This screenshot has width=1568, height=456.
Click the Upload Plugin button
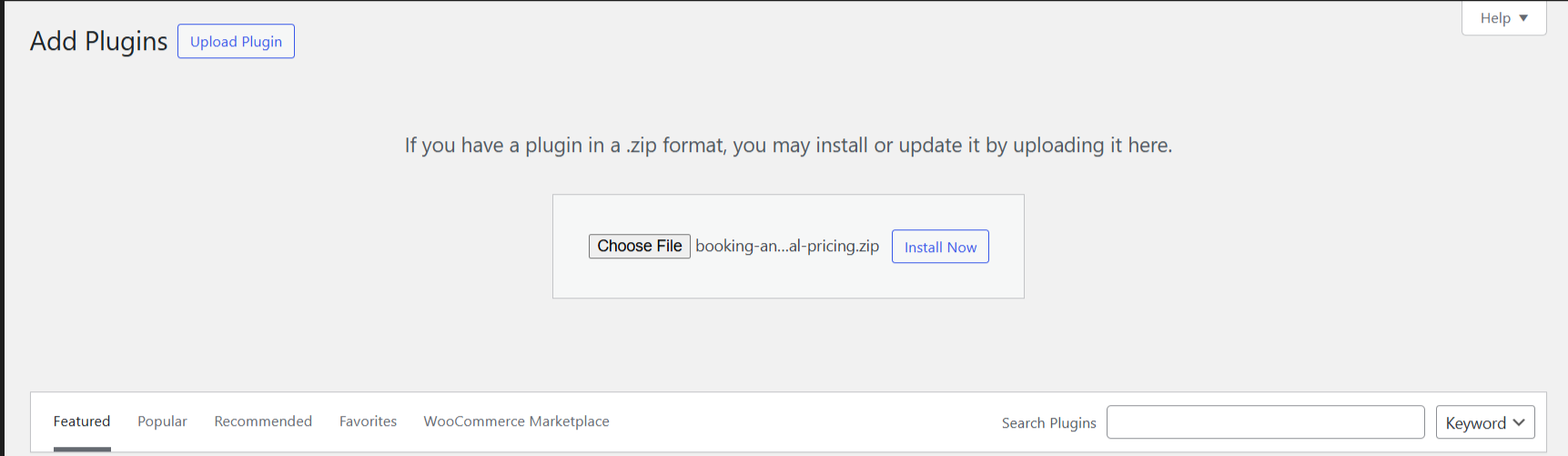pos(236,42)
